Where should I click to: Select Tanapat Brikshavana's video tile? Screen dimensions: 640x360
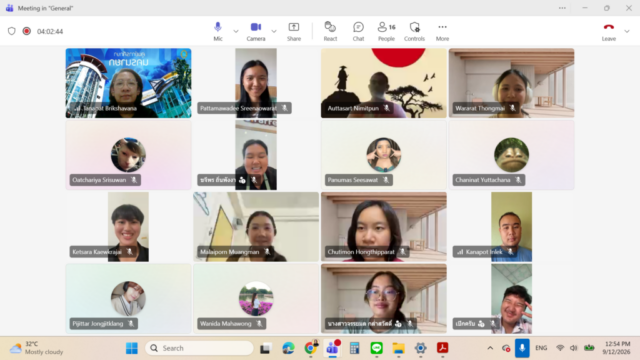click(128, 83)
